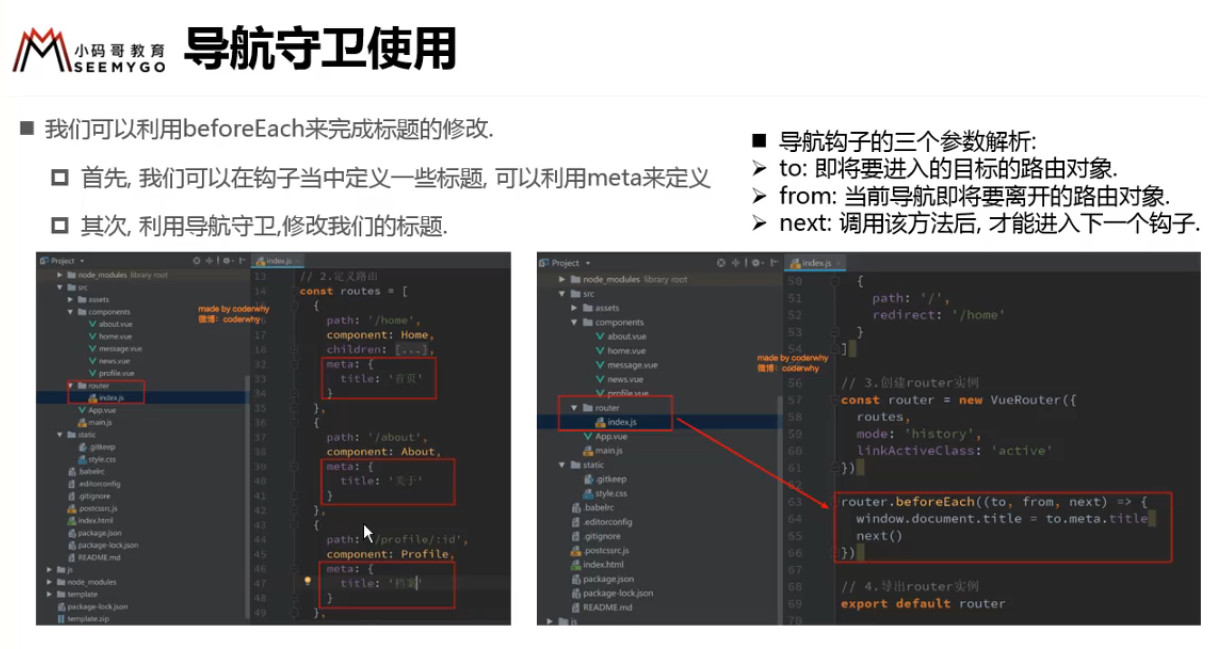
Task: Click the locate-file target icon in left IDE's Project toolbar
Action: pos(199,261)
